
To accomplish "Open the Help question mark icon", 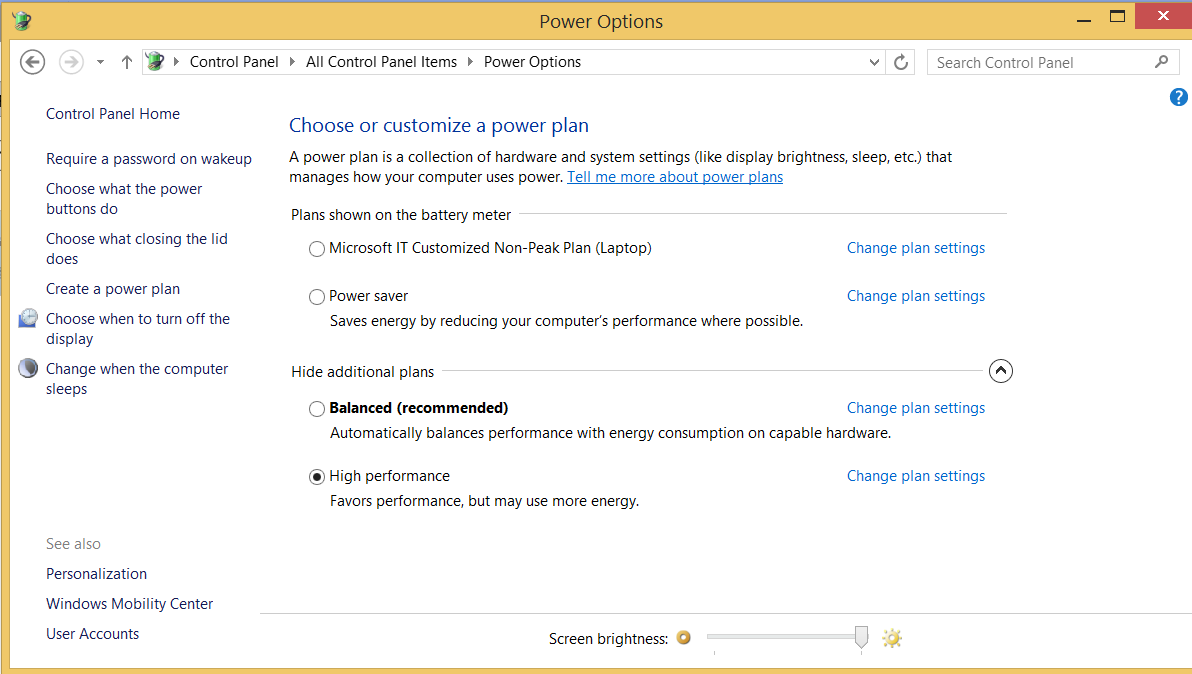I will (x=1179, y=97).
